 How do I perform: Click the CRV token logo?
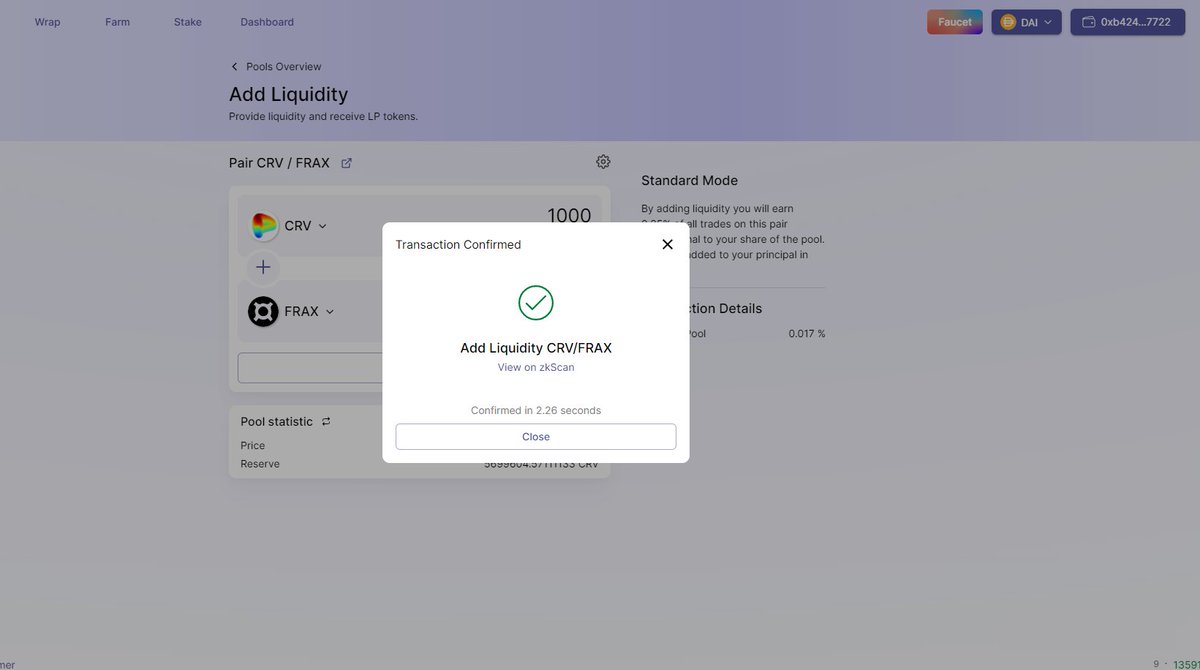coord(264,226)
